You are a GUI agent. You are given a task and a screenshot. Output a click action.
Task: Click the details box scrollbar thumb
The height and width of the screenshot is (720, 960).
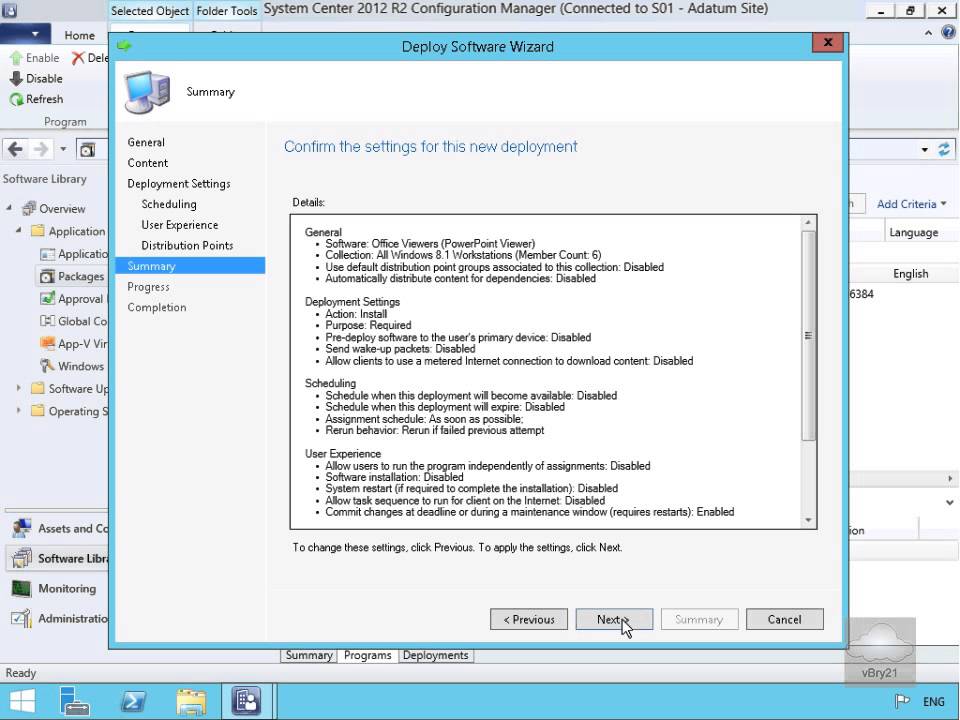point(808,336)
